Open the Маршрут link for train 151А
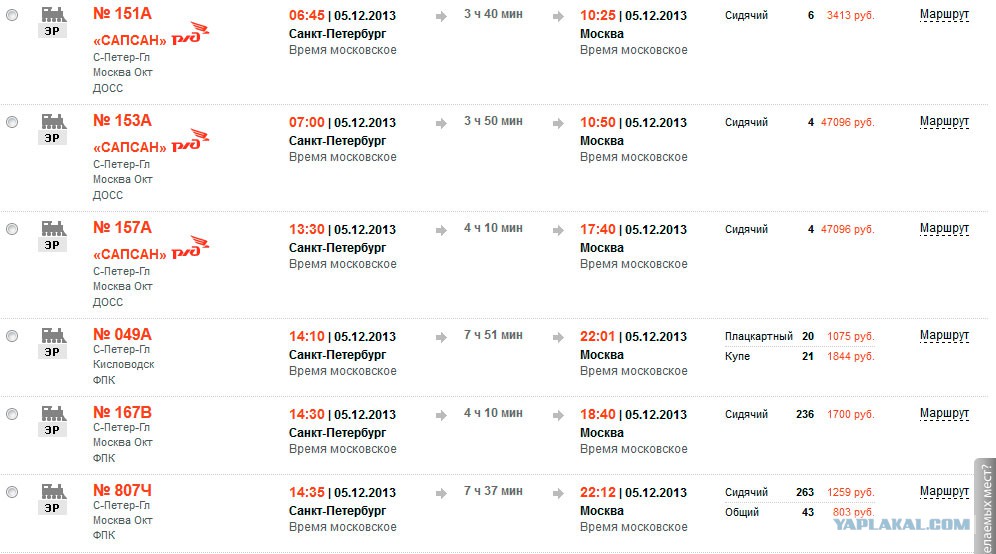The image size is (996, 554). [x=944, y=15]
